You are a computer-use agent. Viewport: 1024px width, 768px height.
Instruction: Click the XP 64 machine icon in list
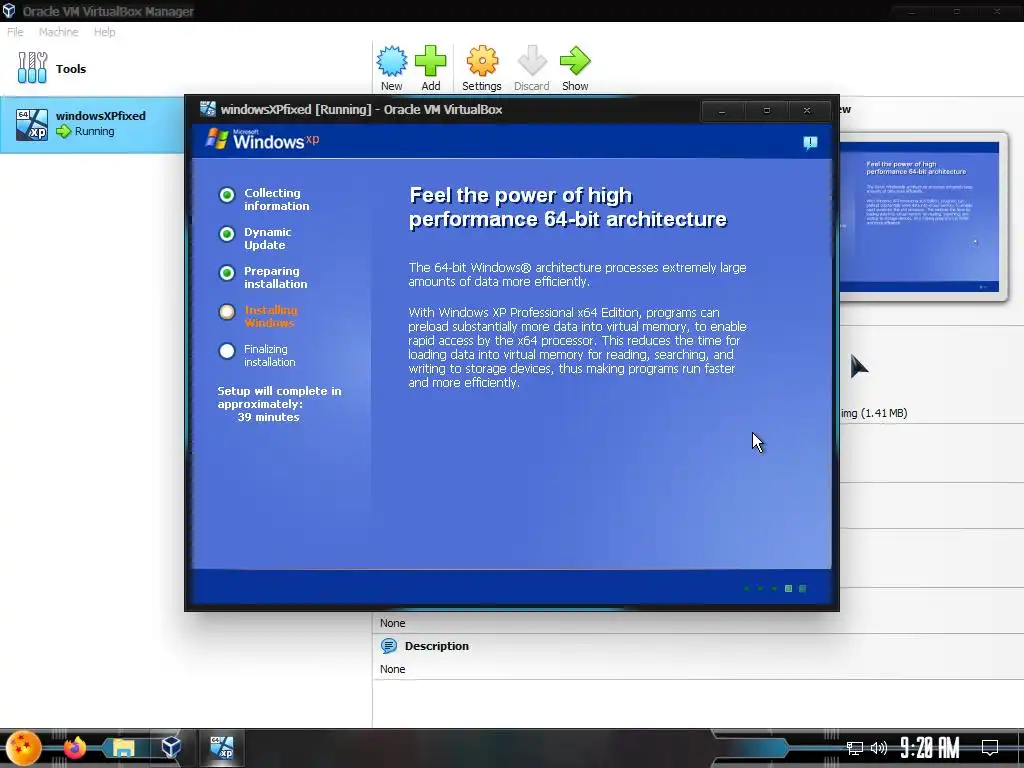32,125
